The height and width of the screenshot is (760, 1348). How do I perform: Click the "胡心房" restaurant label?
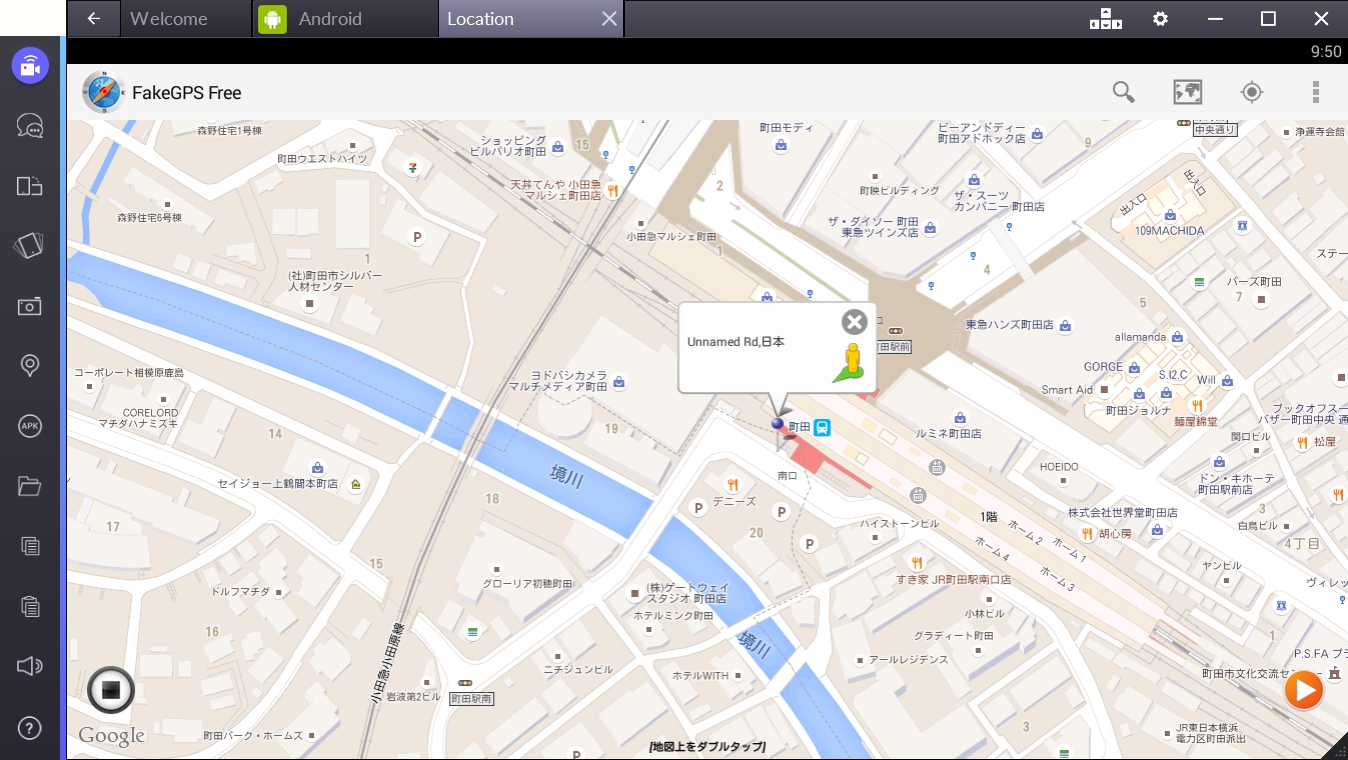pos(1115,533)
